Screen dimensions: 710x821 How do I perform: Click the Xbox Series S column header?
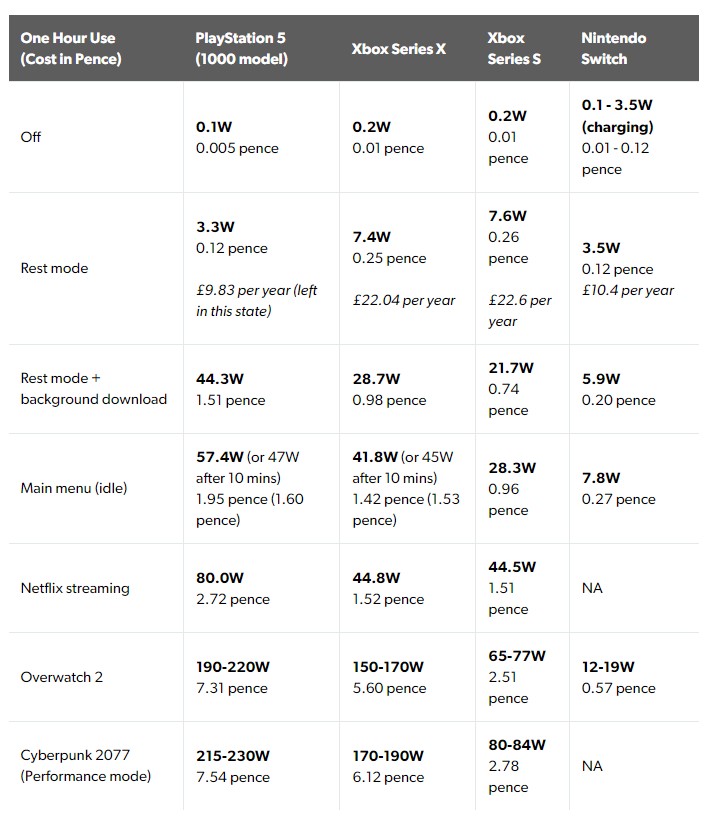514,48
